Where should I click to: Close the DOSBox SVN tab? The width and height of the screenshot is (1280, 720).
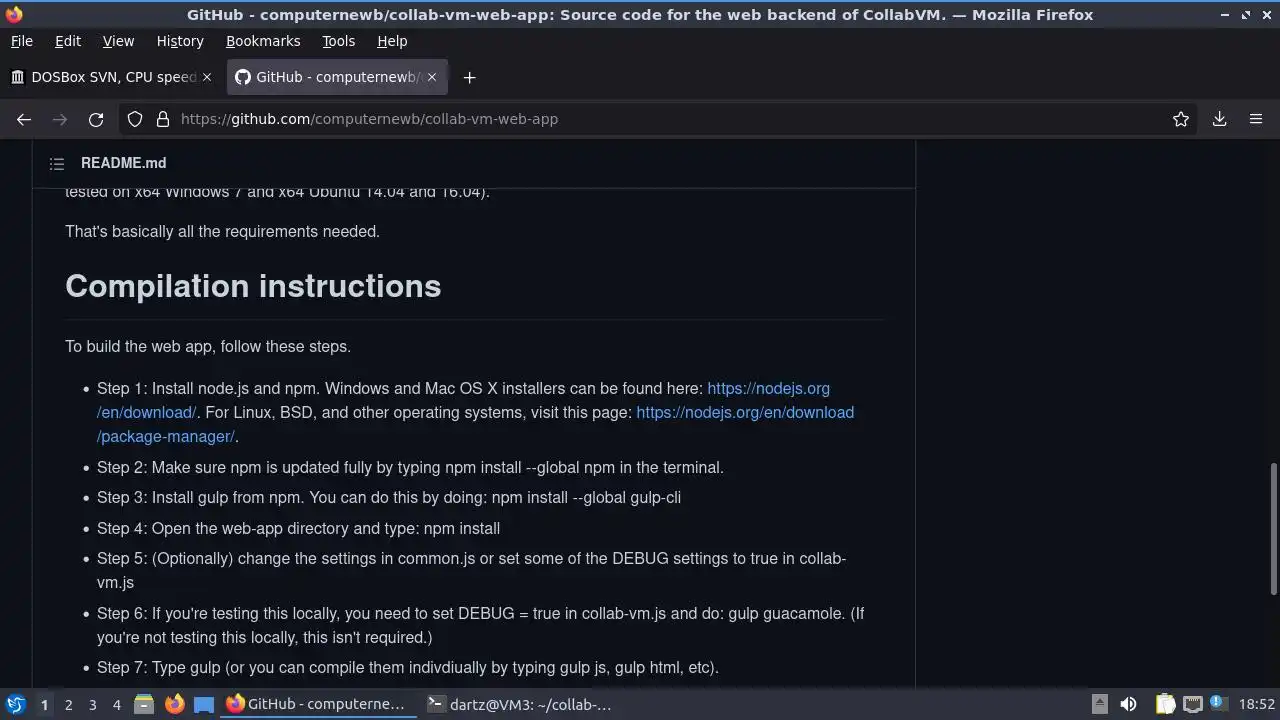[207, 77]
